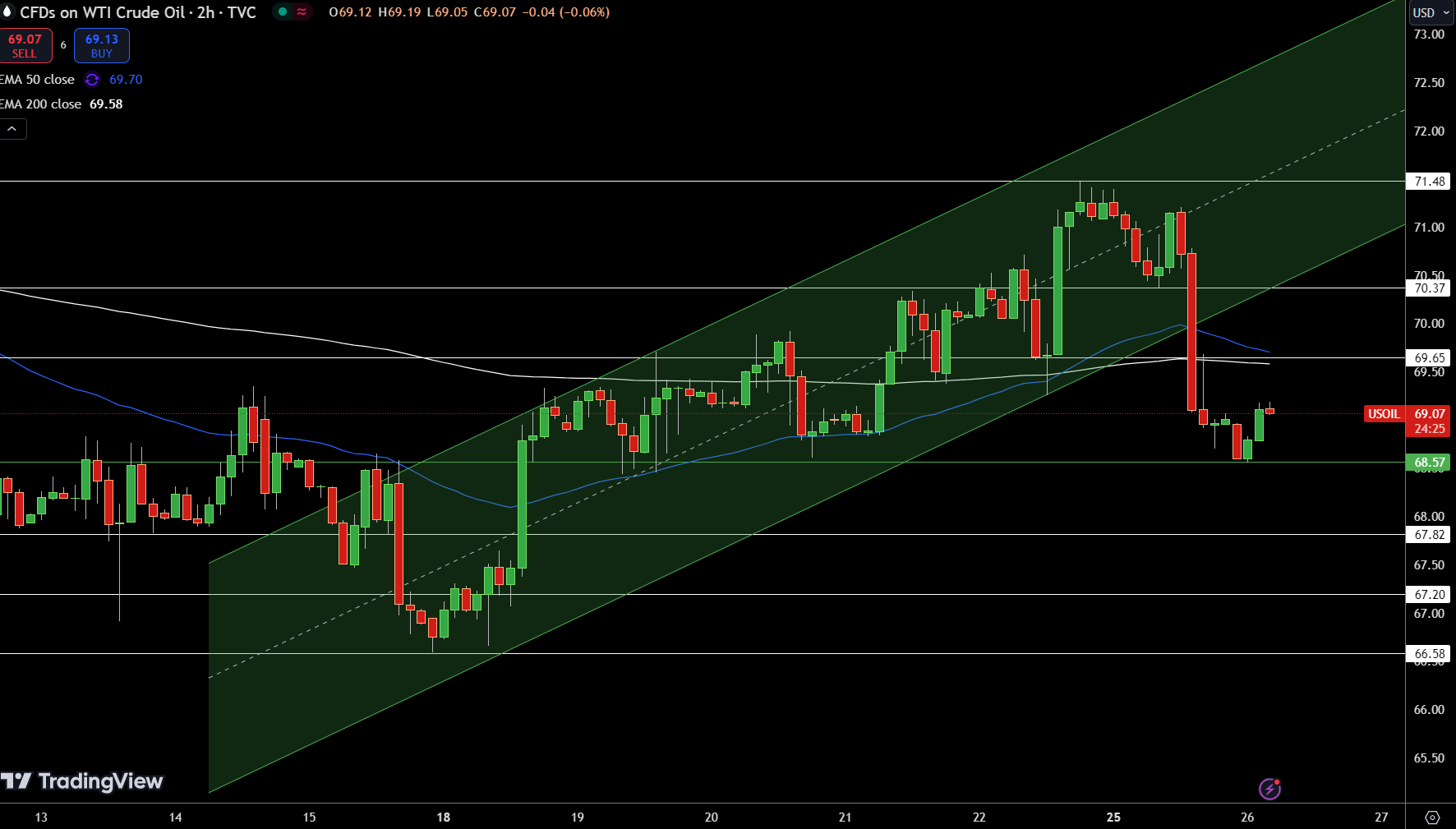Click the CFDs on WTI Crude Oil title
The height and width of the screenshot is (829, 1456).
tap(138, 12)
